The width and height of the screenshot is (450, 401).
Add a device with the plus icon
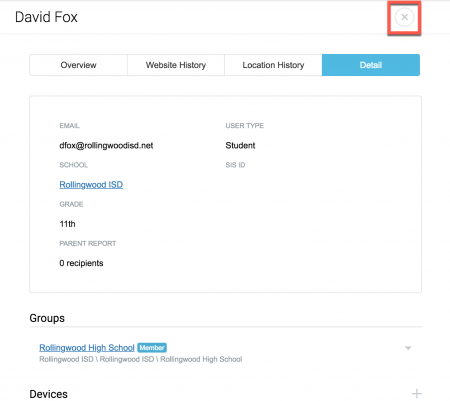tap(416, 394)
